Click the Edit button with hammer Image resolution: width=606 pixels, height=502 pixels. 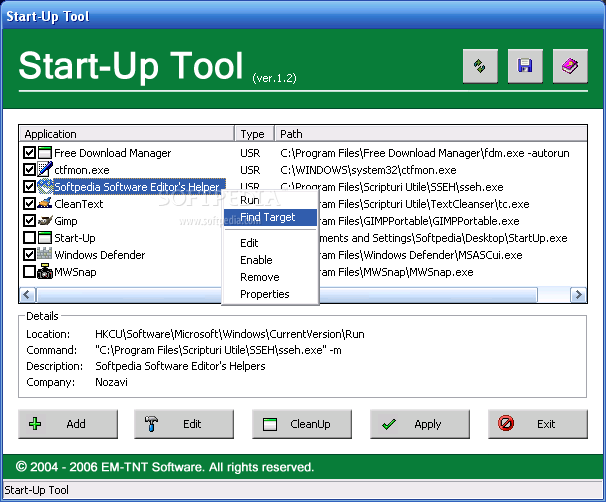(184, 424)
